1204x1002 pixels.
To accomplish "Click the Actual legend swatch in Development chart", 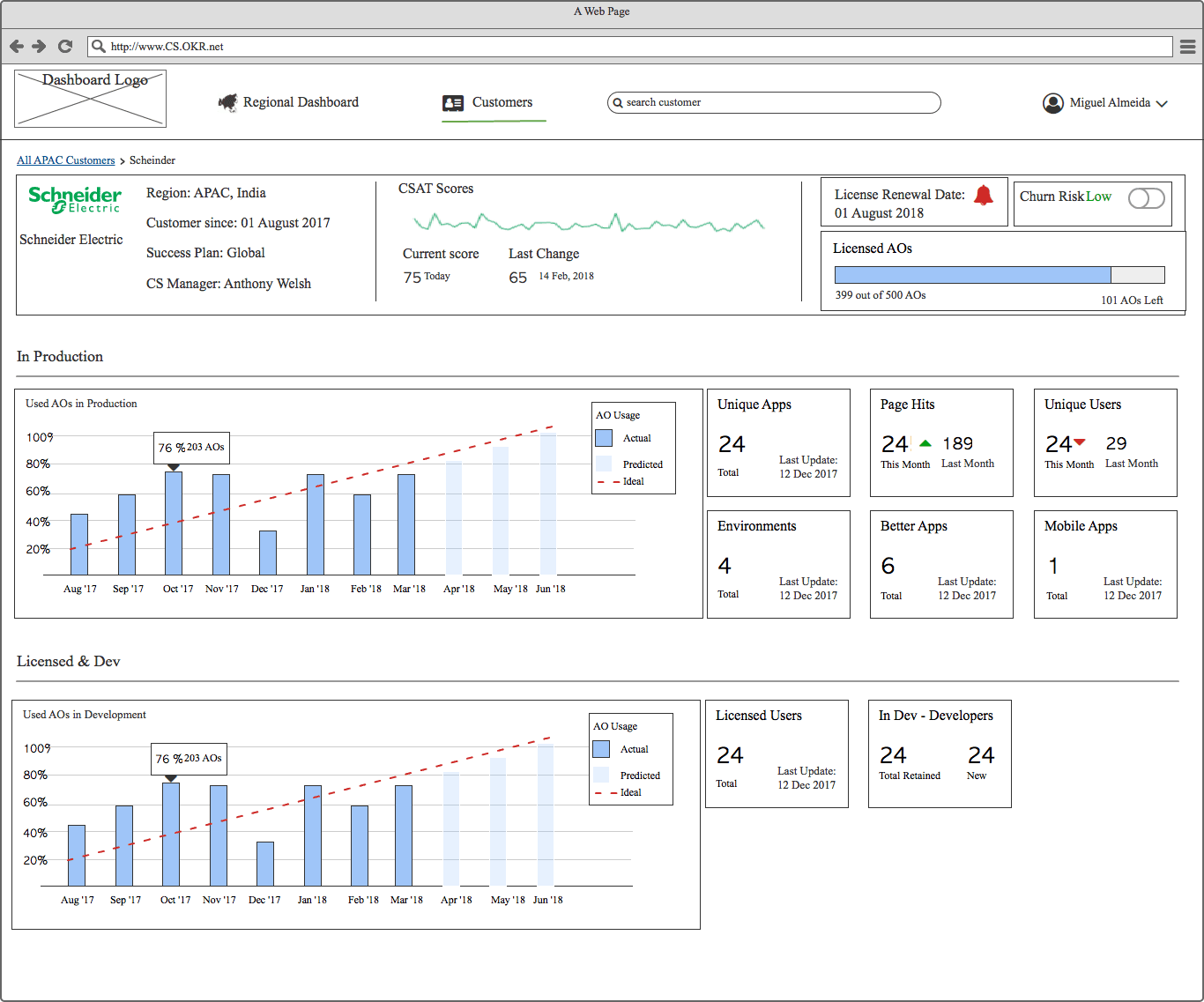I will pos(601,749).
